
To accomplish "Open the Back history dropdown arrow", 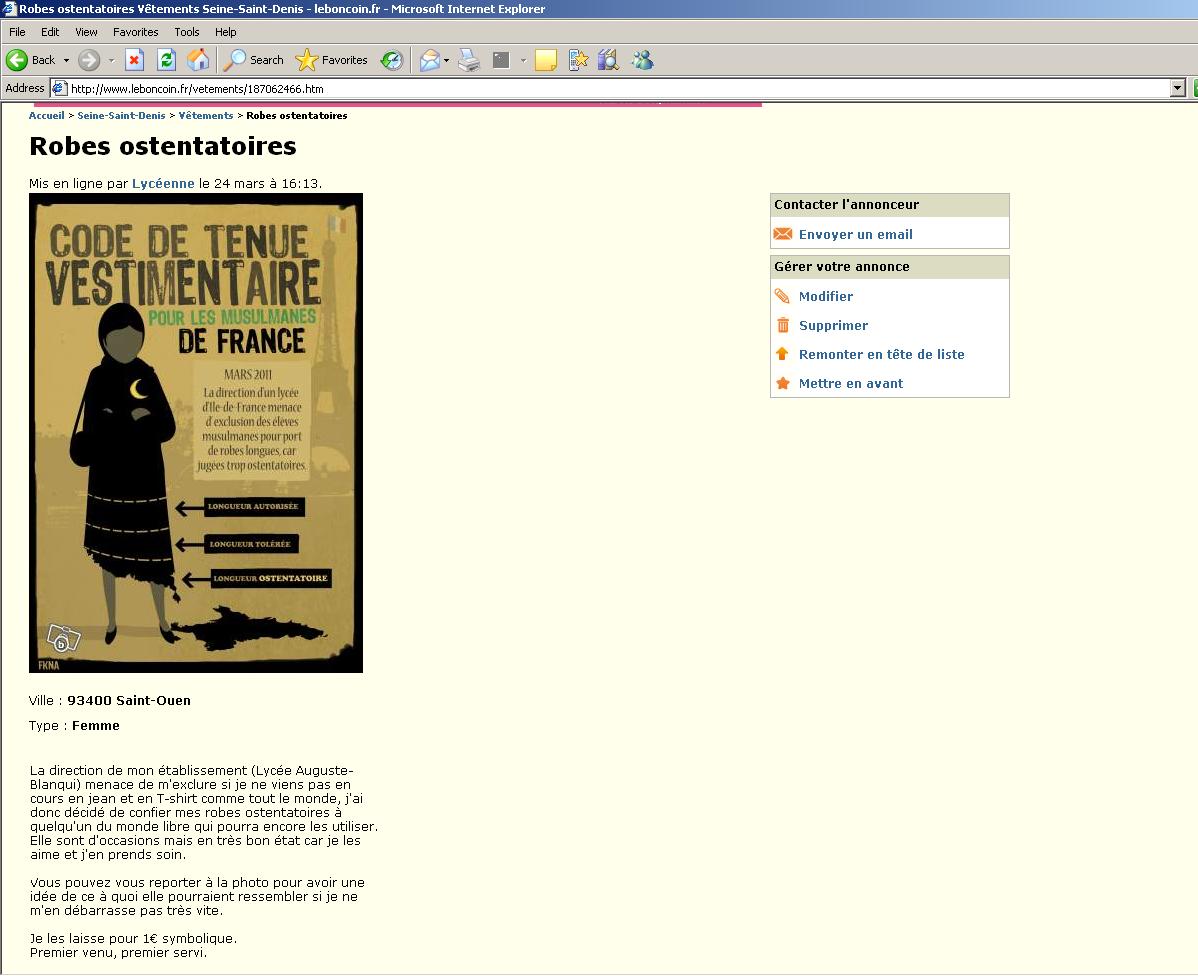I will 66,60.
